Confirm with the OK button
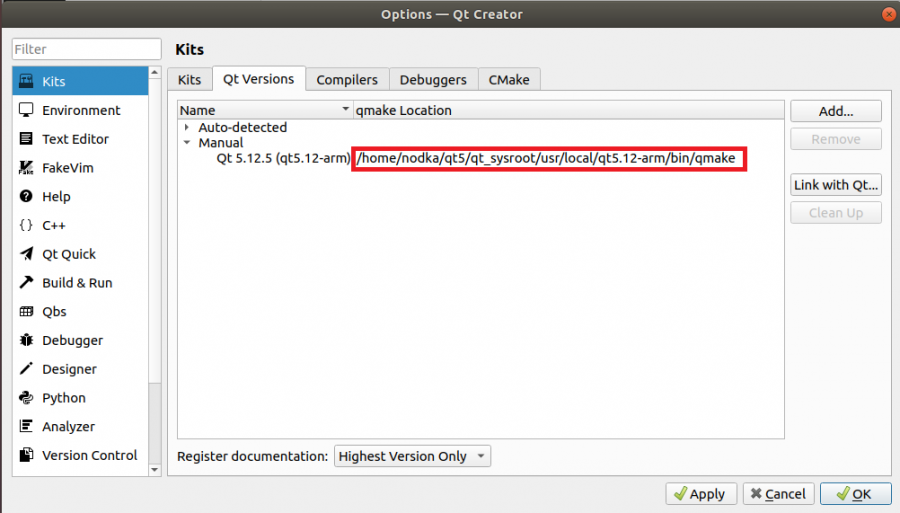Image resolution: width=900 pixels, height=513 pixels. click(x=855, y=493)
